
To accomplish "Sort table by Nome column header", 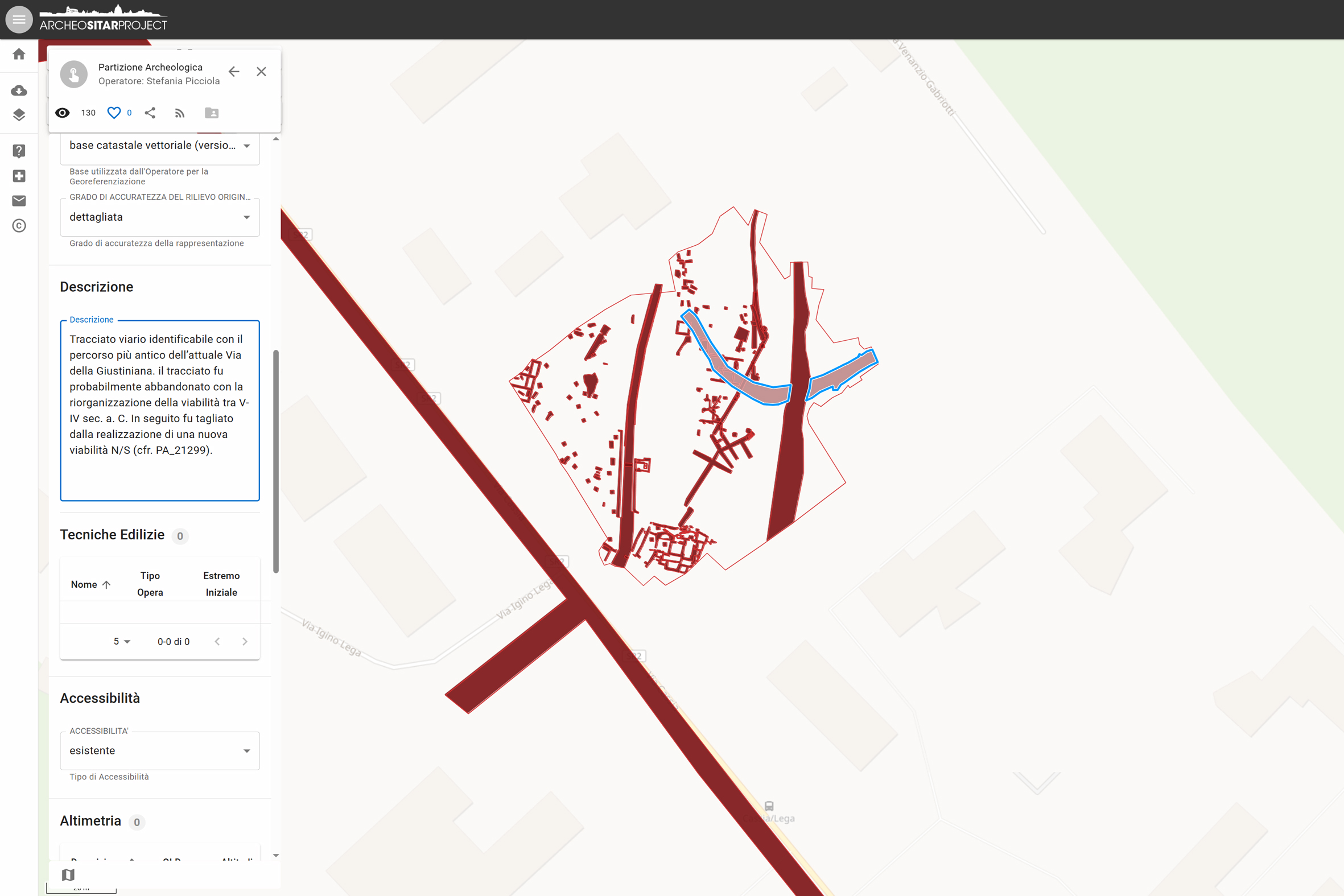I will (84, 585).
